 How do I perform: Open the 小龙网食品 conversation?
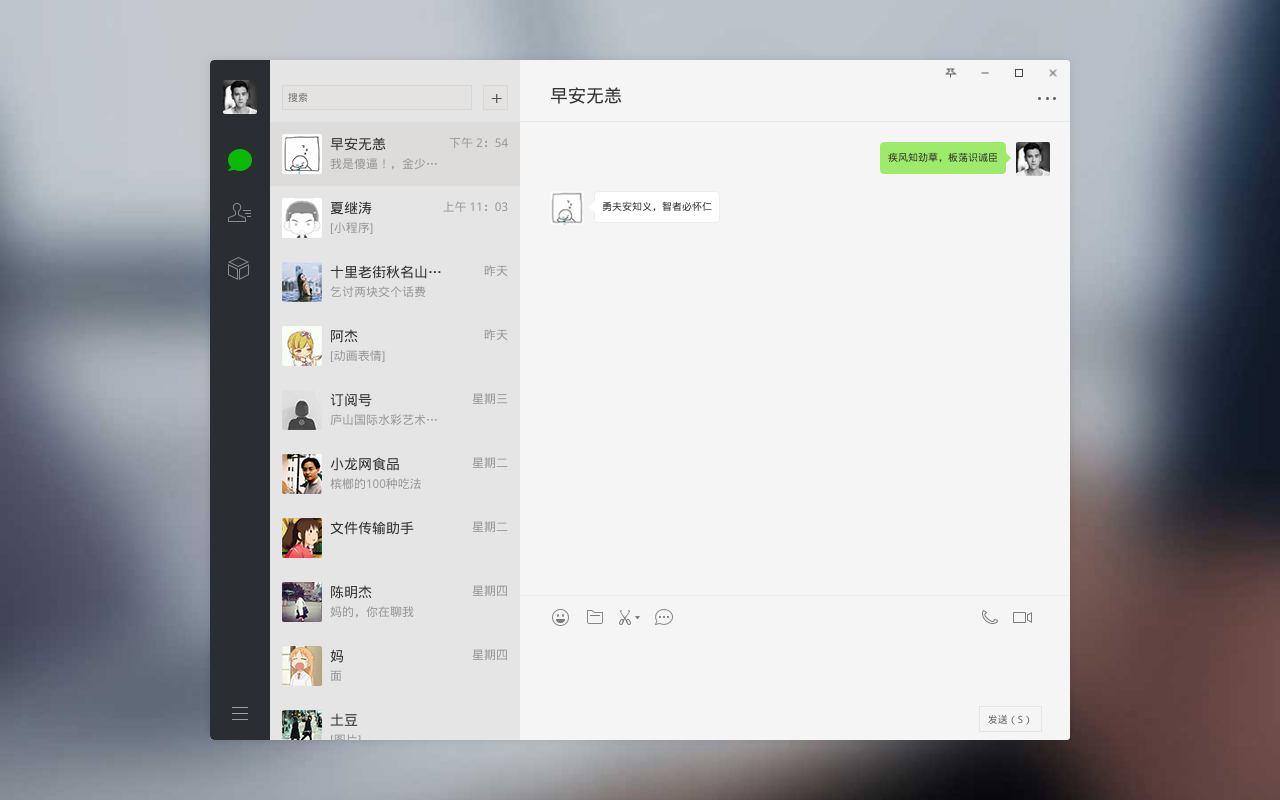395,474
